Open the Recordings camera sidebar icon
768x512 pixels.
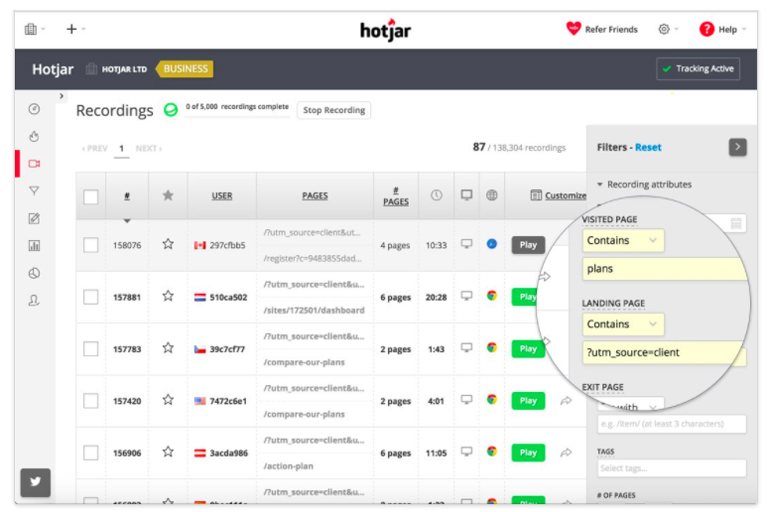[34, 164]
